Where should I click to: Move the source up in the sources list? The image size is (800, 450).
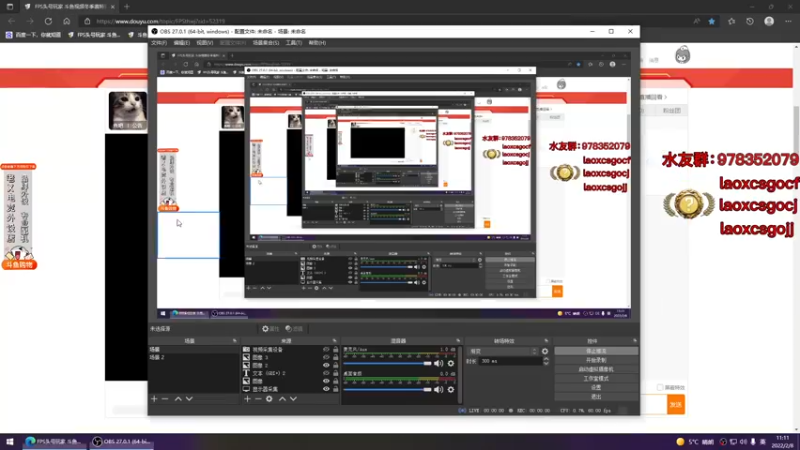click(282, 398)
